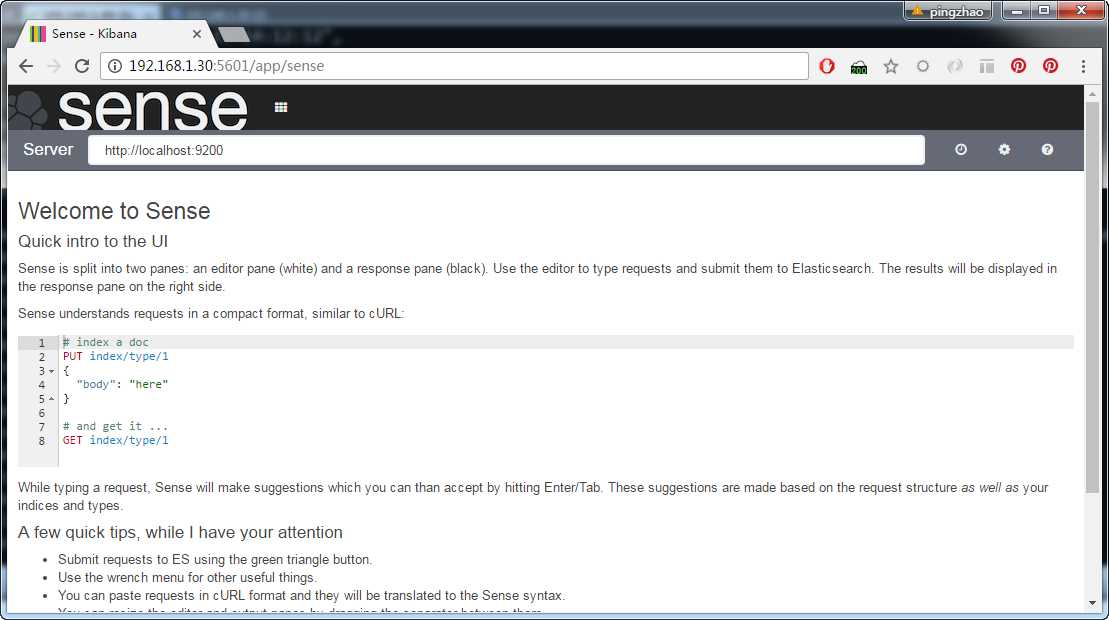Close the Sense - Kibana tab
Screen dimensions: 1109x620
[197, 34]
